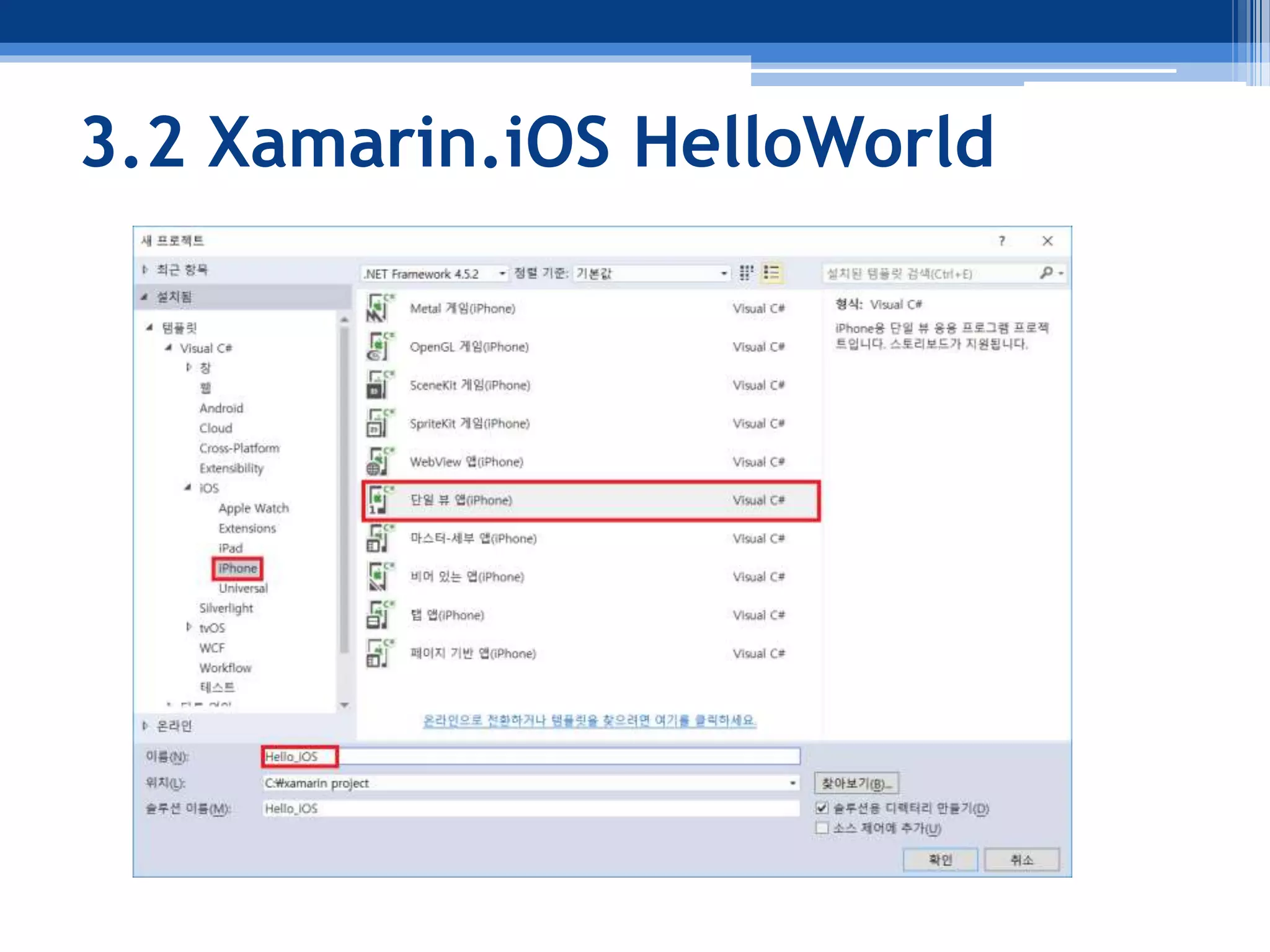The height and width of the screenshot is (952, 1270).
Task: Close the 새 프로젝트 dialog
Action: [1047, 241]
